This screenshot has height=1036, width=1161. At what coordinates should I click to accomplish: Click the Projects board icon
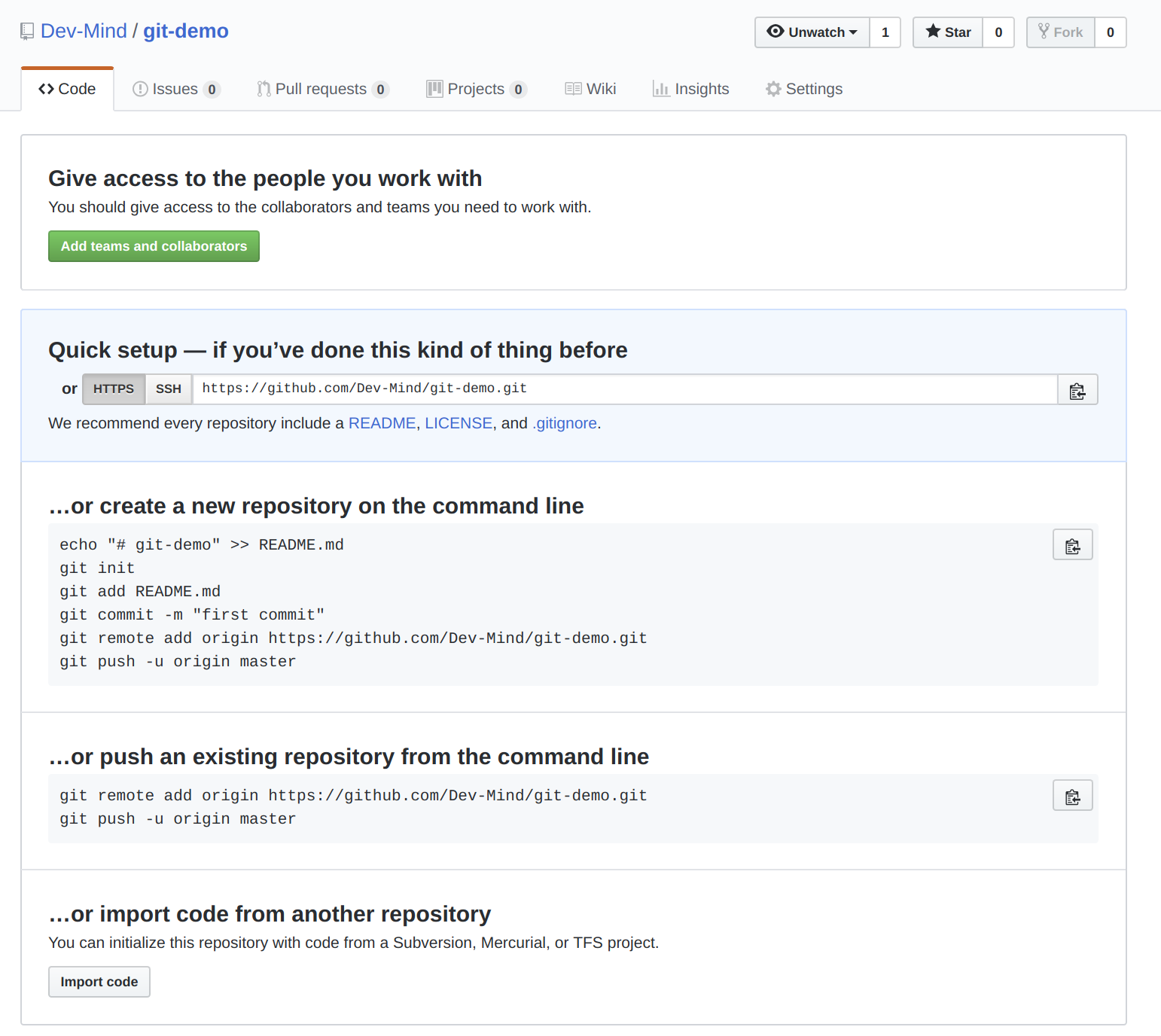(434, 89)
